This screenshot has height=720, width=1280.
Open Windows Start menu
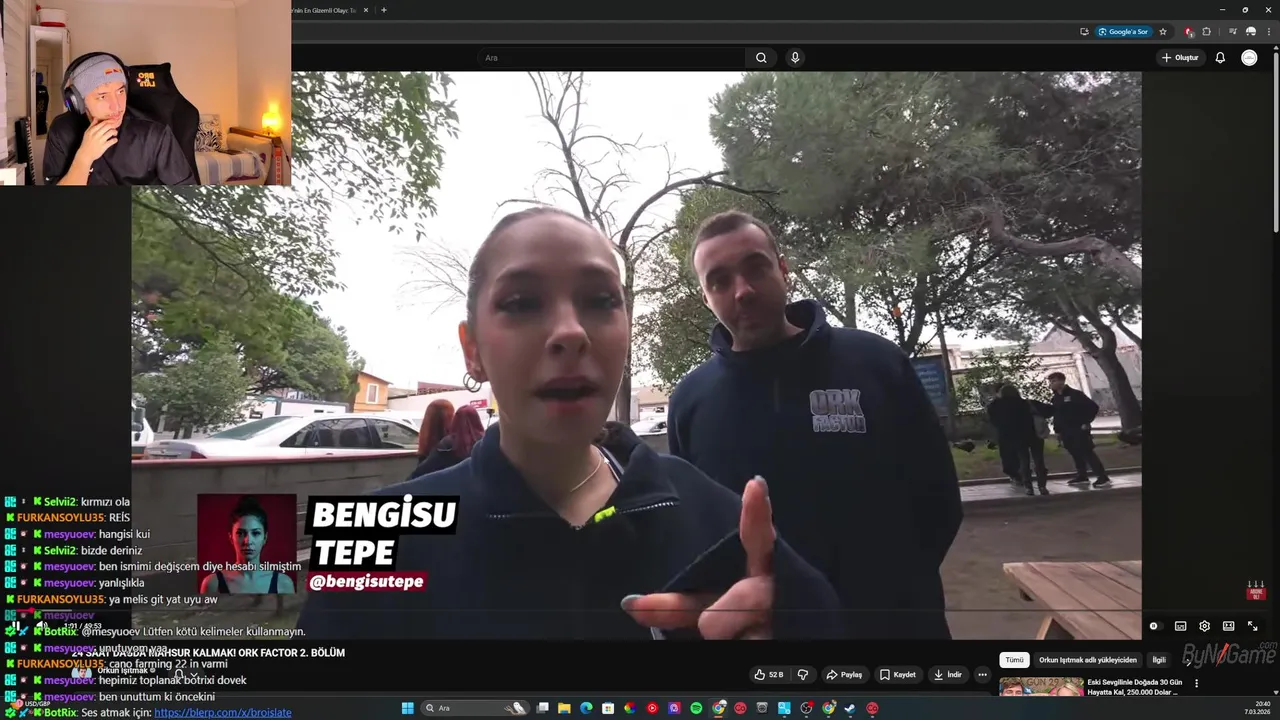407,708
